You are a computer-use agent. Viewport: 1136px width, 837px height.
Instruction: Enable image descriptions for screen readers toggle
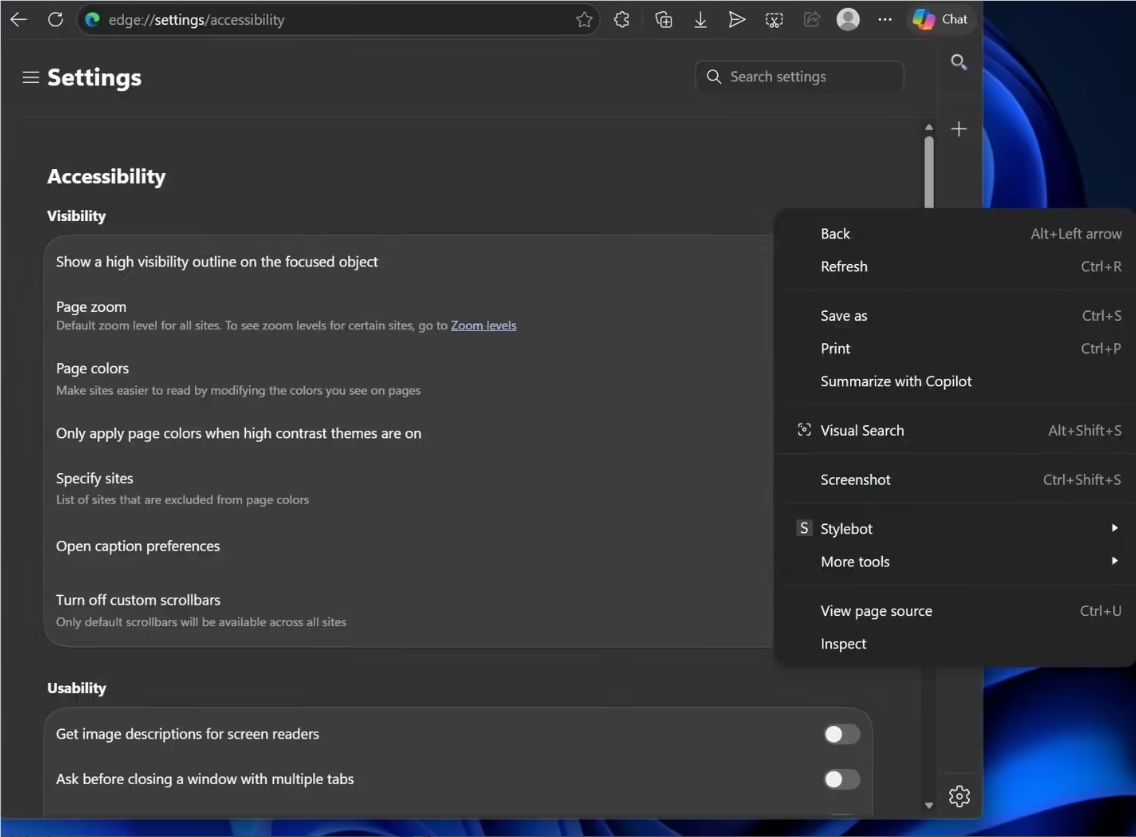[x=841, y=735]
